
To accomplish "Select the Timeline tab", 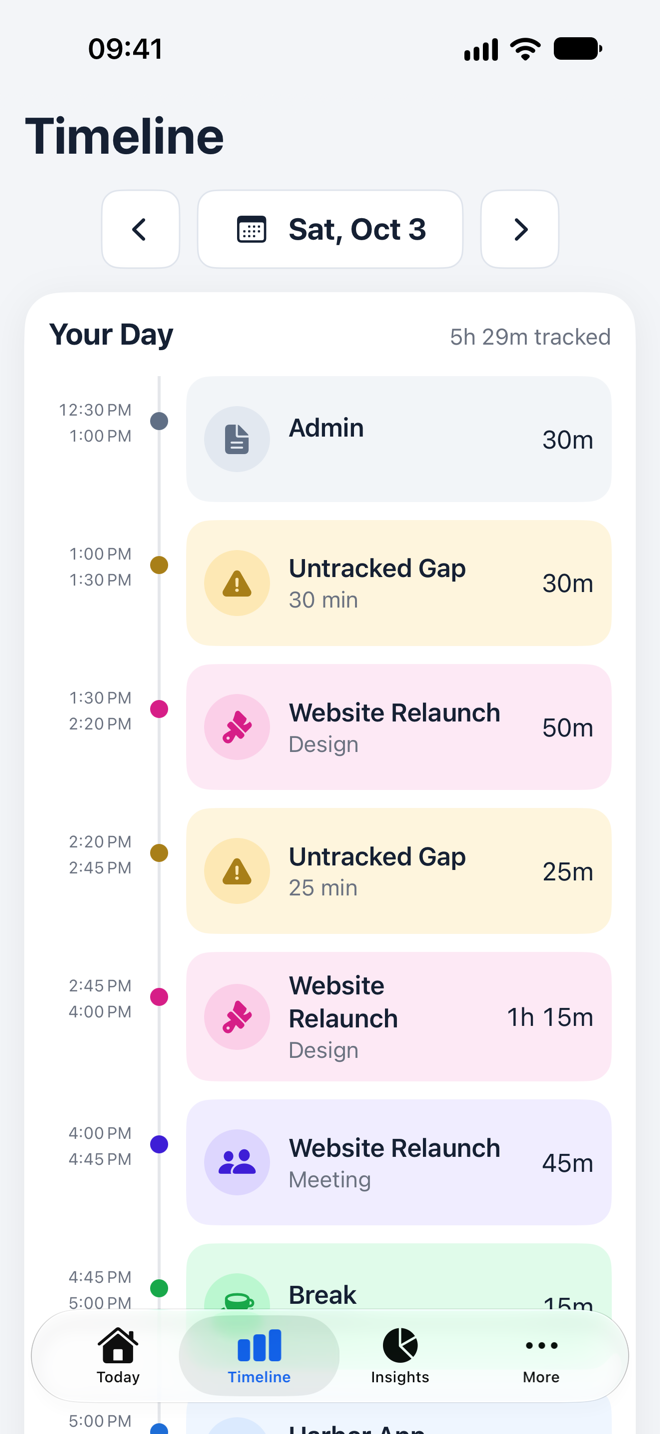I will coord(259,1356).
